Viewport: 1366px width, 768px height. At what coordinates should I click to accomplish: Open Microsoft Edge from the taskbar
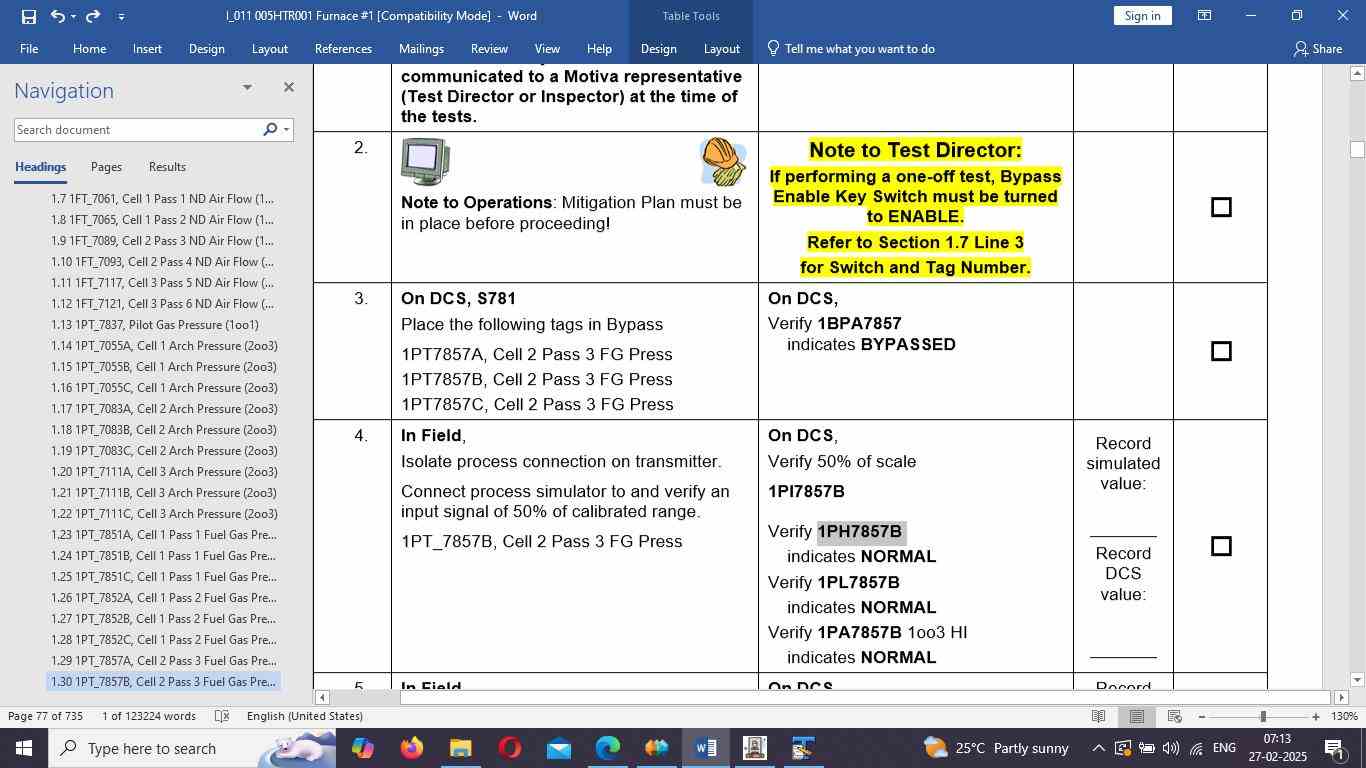coord(608,748)
